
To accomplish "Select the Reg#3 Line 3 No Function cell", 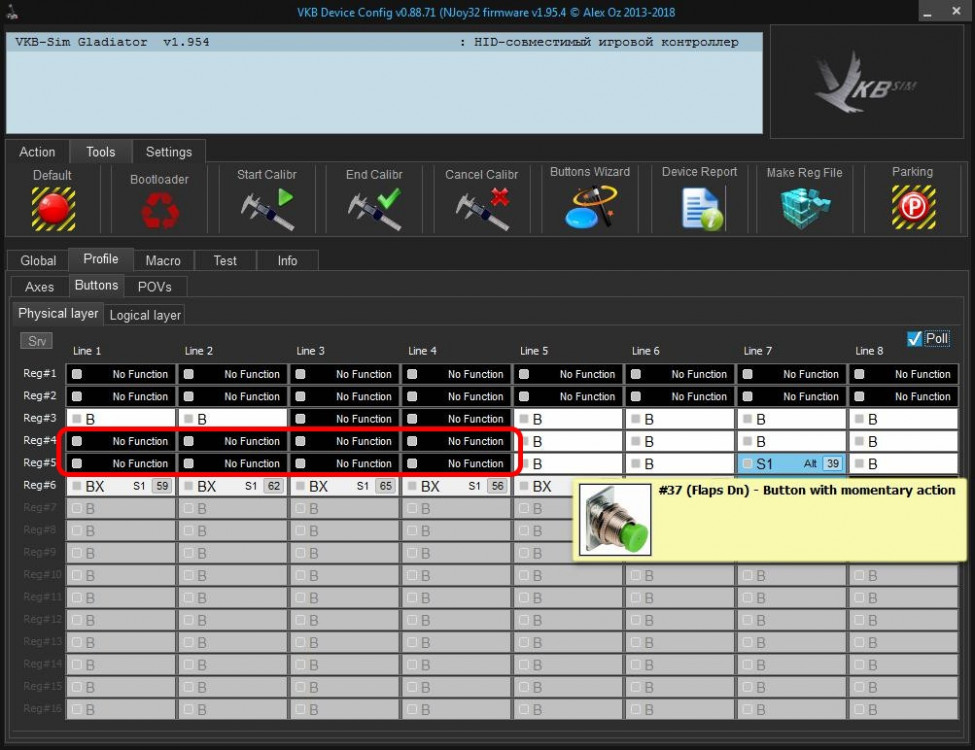I will (345, 419).
